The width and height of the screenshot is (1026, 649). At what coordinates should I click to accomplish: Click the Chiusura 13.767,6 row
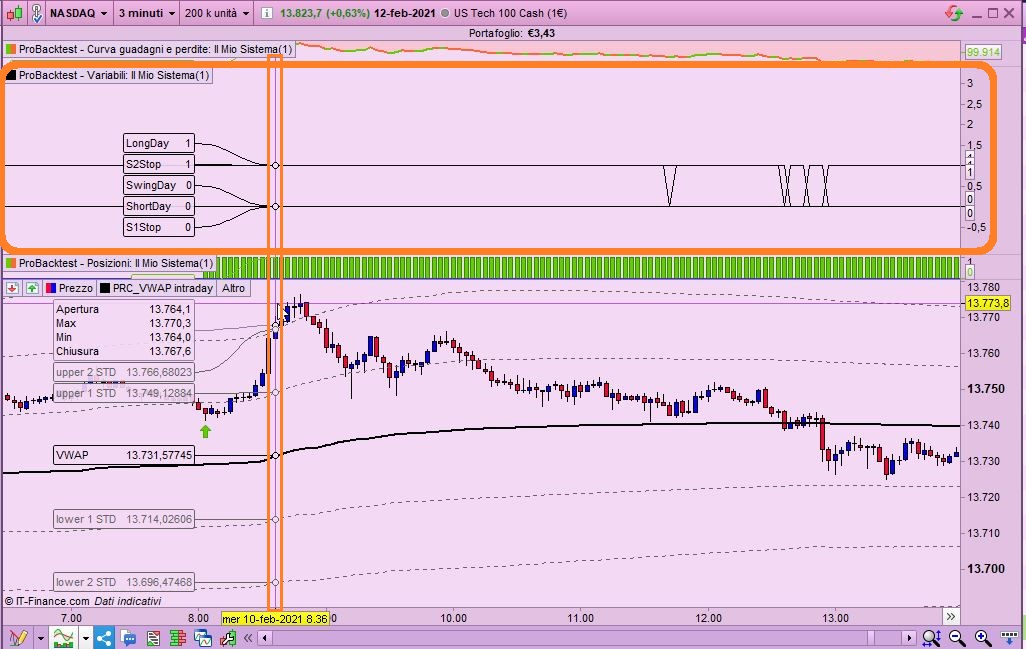click(124, 351)
